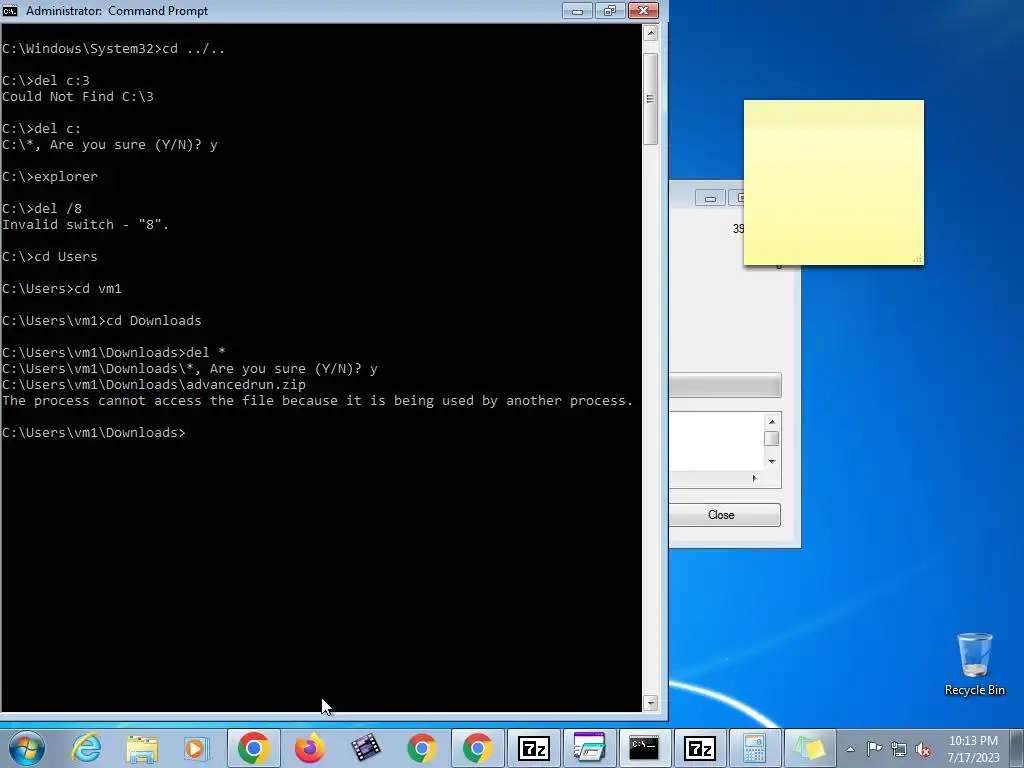Launch Internet Explorer from the taskbar

point(86,748)
